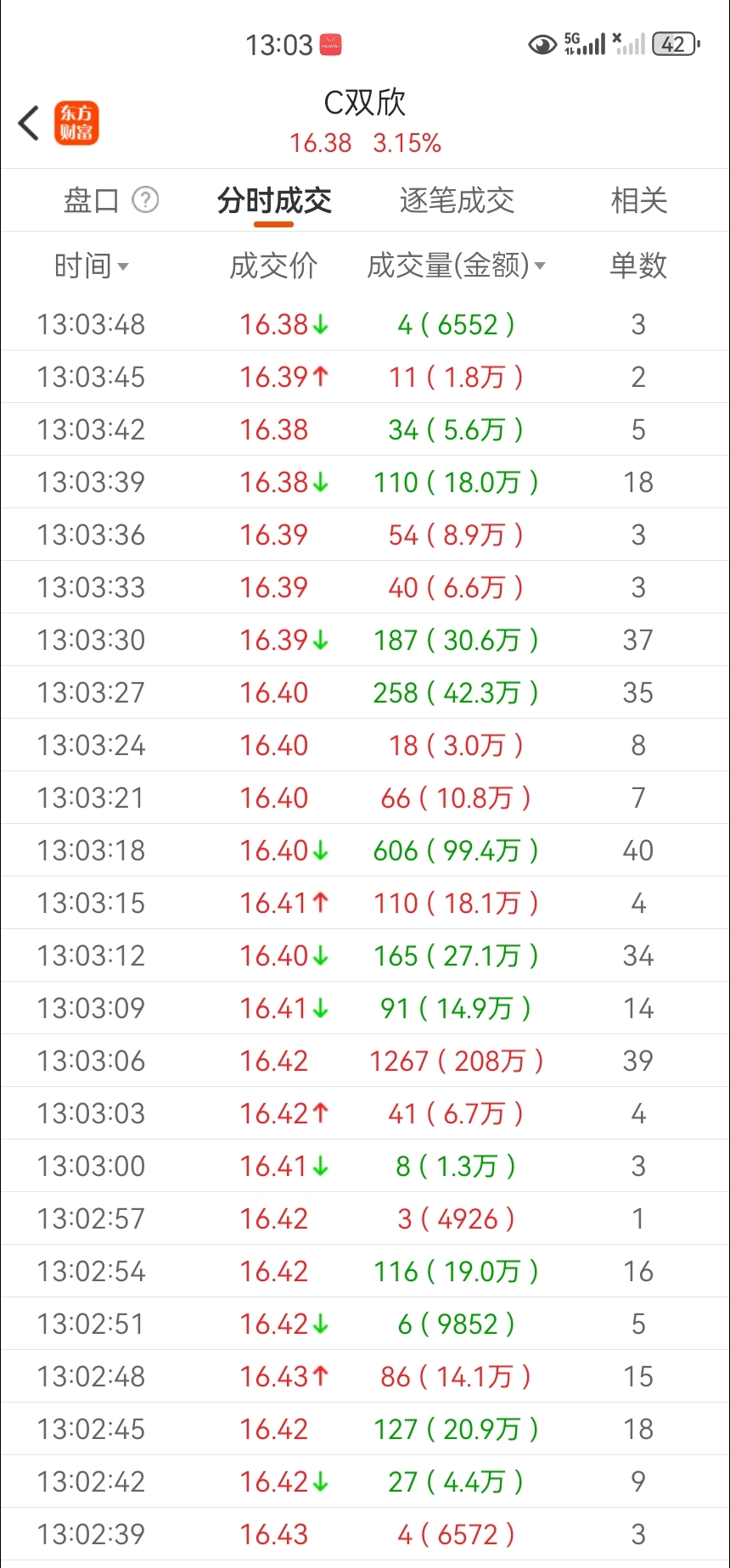Tap the red app notification icon
730x1568 pixels.
[330, 45]
